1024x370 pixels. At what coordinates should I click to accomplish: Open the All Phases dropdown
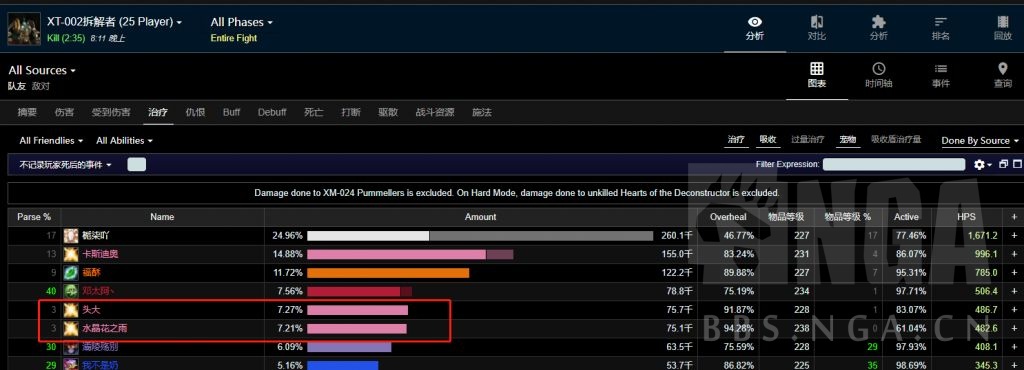pos(242,22)
